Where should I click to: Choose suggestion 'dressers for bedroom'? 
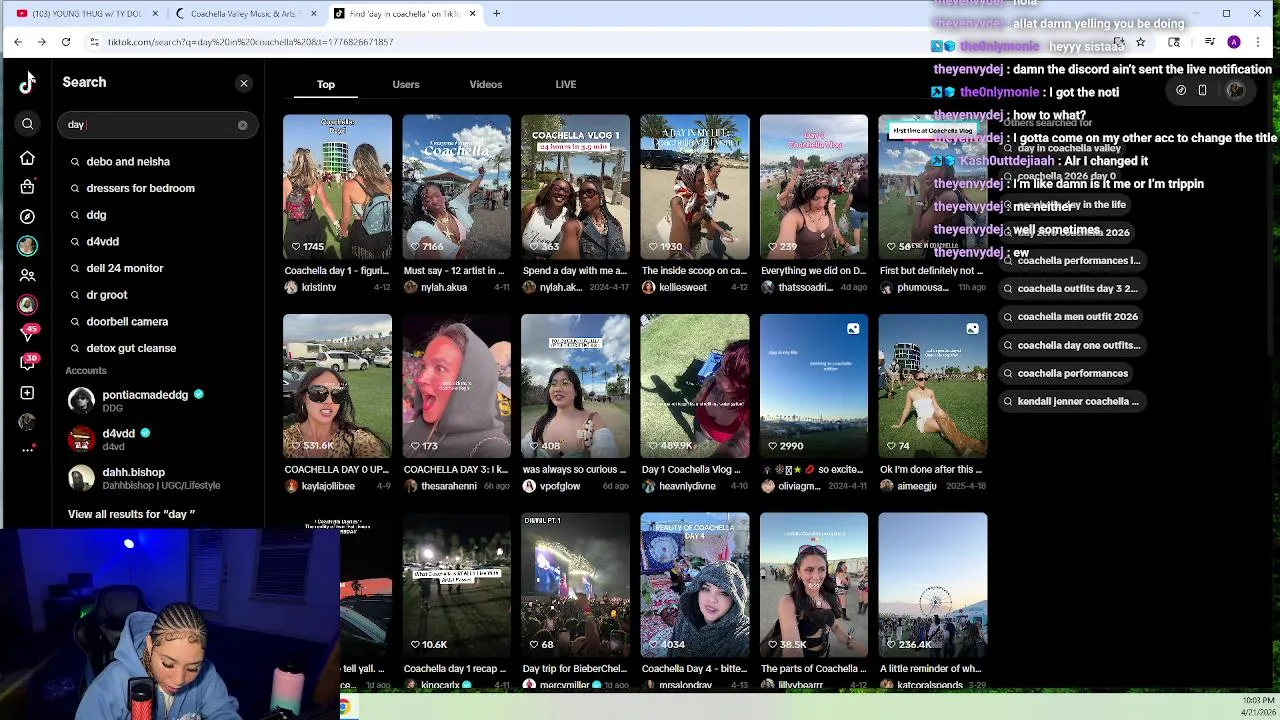[x=160, y=188]
